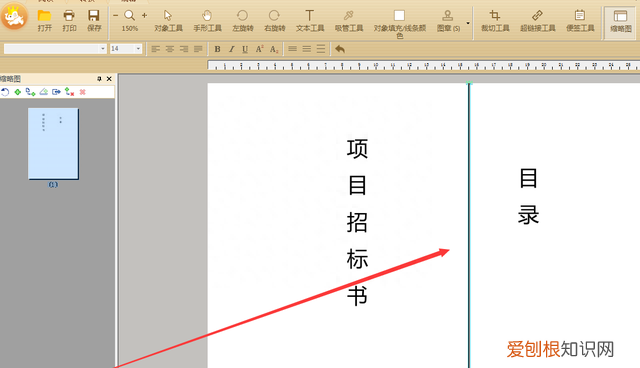Align text left
640x368 pixels.
(x=156, y=49)
